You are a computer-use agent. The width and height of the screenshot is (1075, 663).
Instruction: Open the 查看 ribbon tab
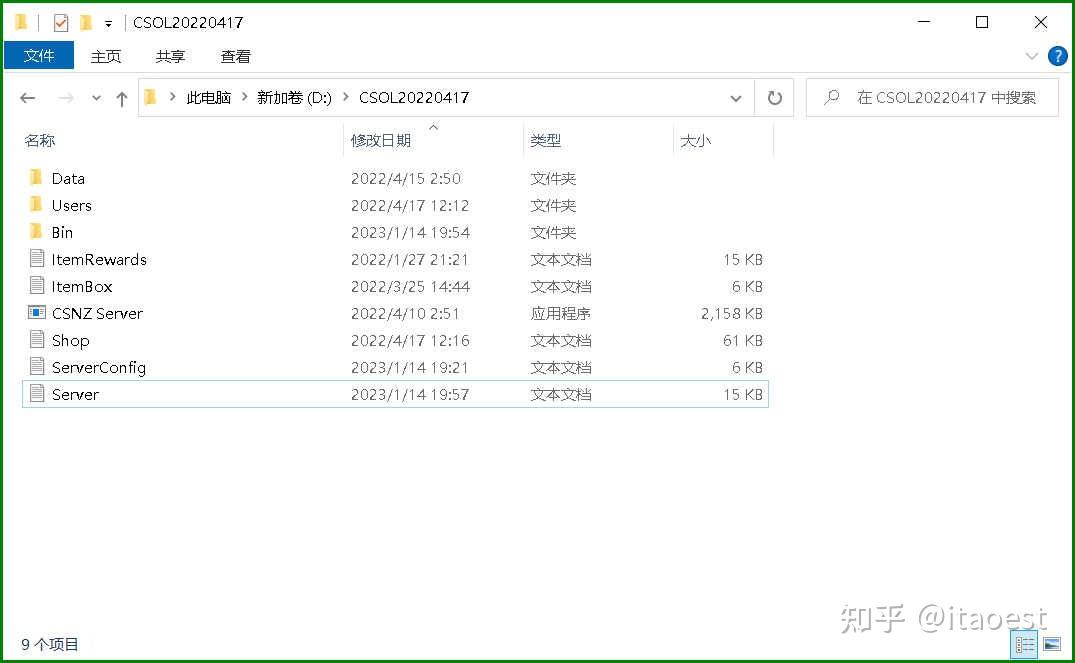pos(235,56)
